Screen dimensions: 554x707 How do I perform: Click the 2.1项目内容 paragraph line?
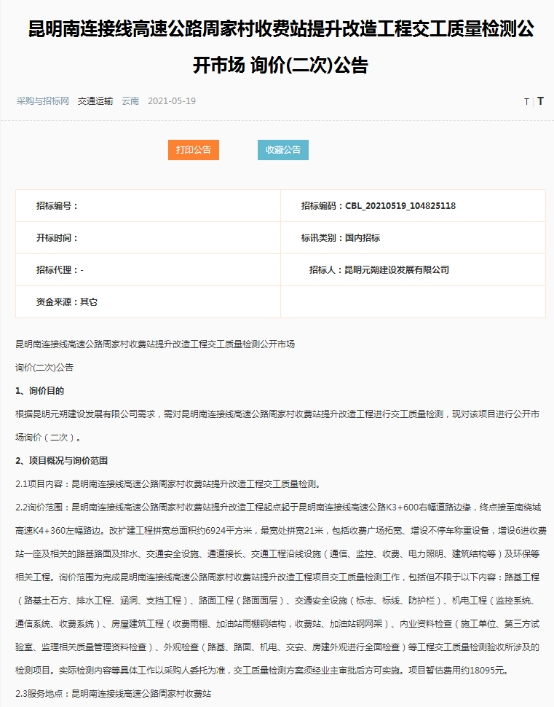[168, 484]
